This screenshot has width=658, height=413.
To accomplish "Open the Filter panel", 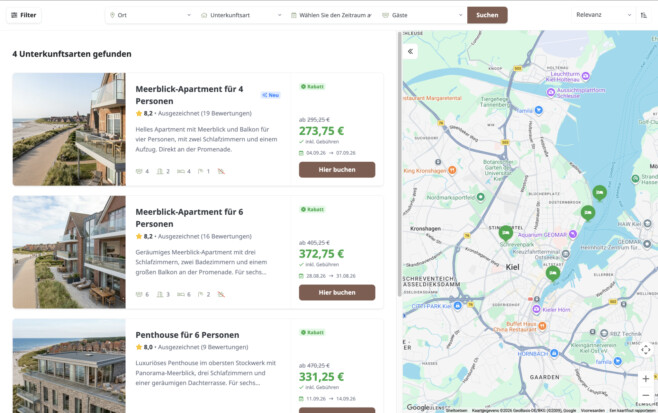I will pyautogui.click(x=24, y=15).
